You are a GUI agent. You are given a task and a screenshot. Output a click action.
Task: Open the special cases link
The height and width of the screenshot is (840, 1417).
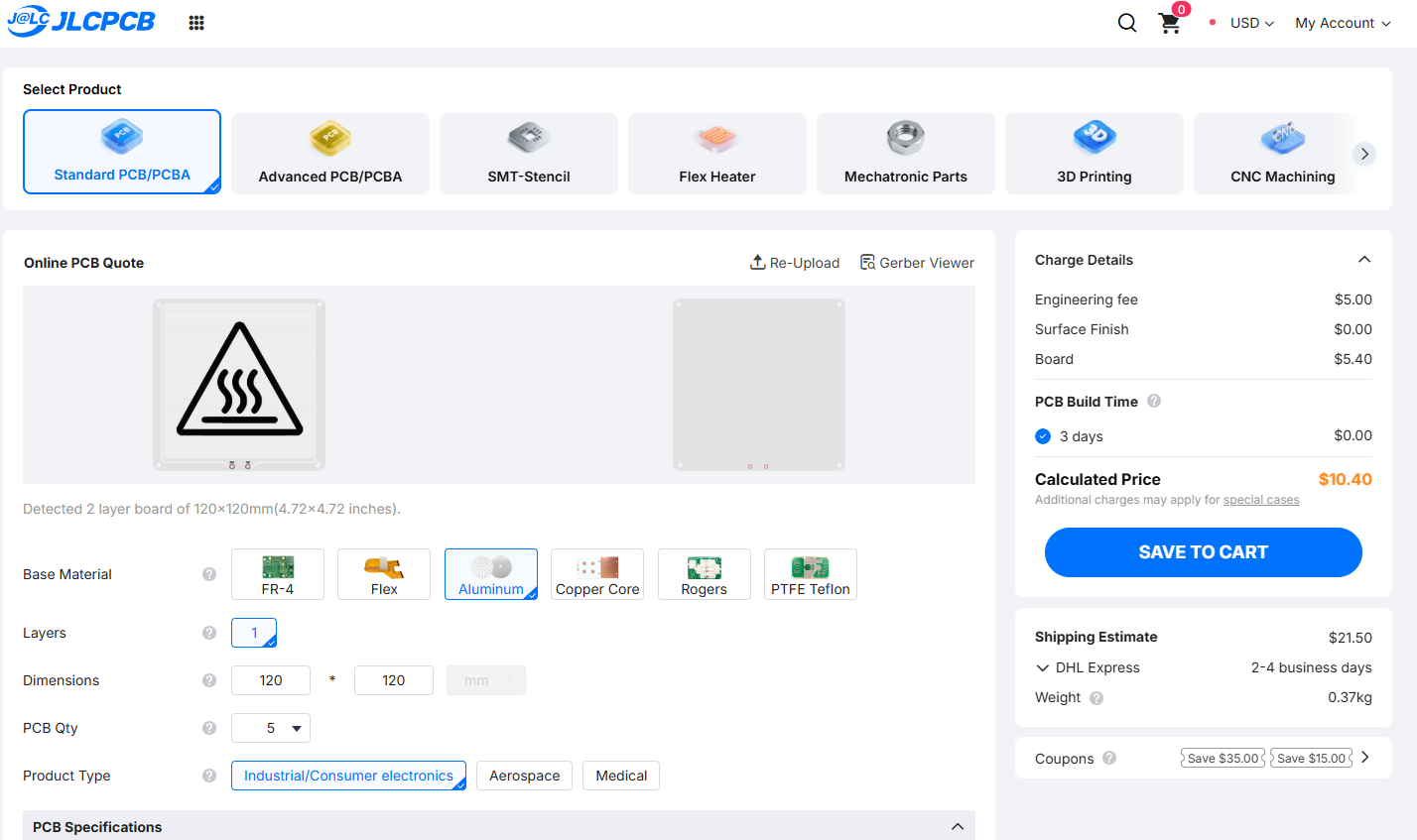tap(1261, 500)
